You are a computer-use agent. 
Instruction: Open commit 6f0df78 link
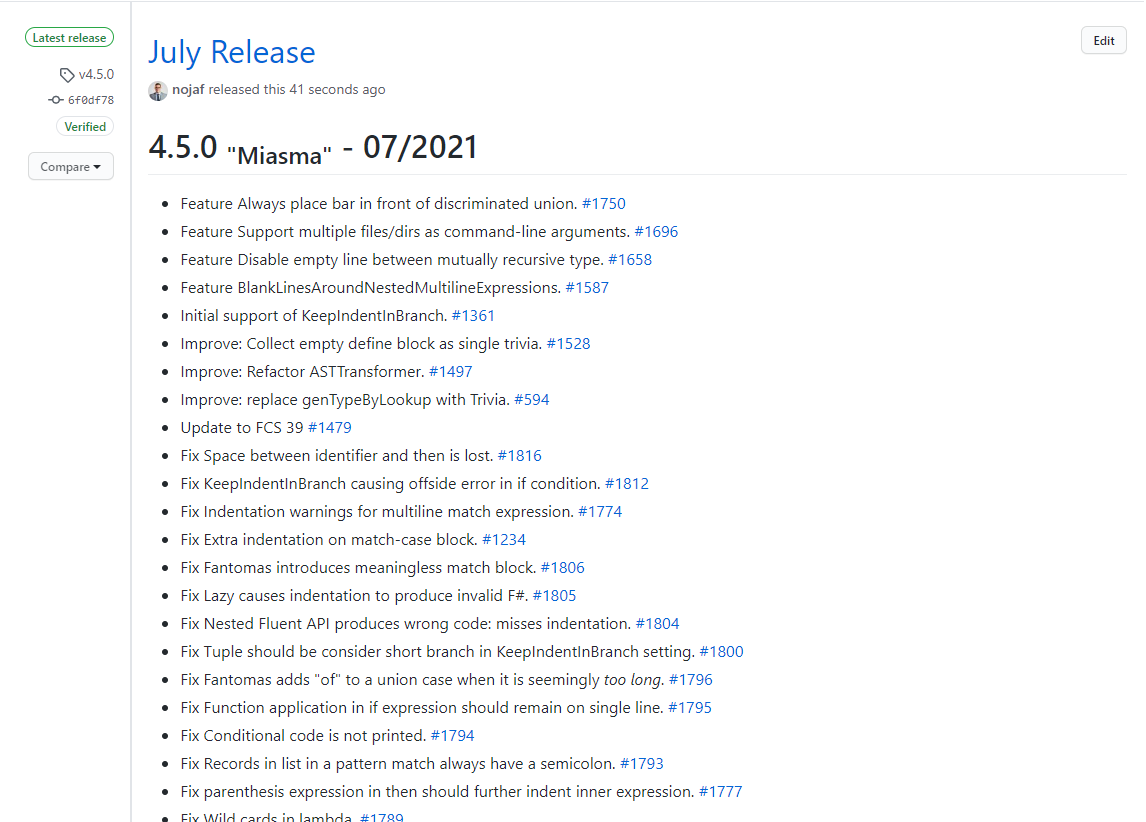[x=91, y=100]
